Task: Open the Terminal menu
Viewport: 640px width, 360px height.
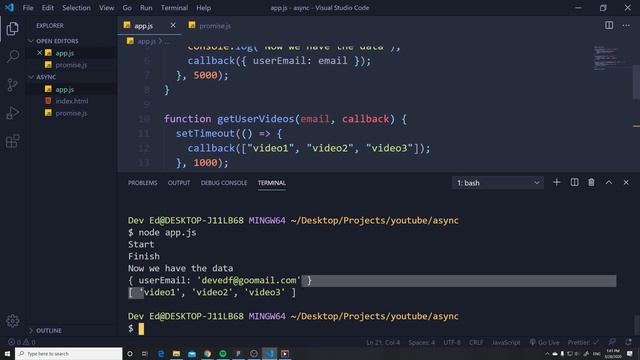Action: coord(174,8)
